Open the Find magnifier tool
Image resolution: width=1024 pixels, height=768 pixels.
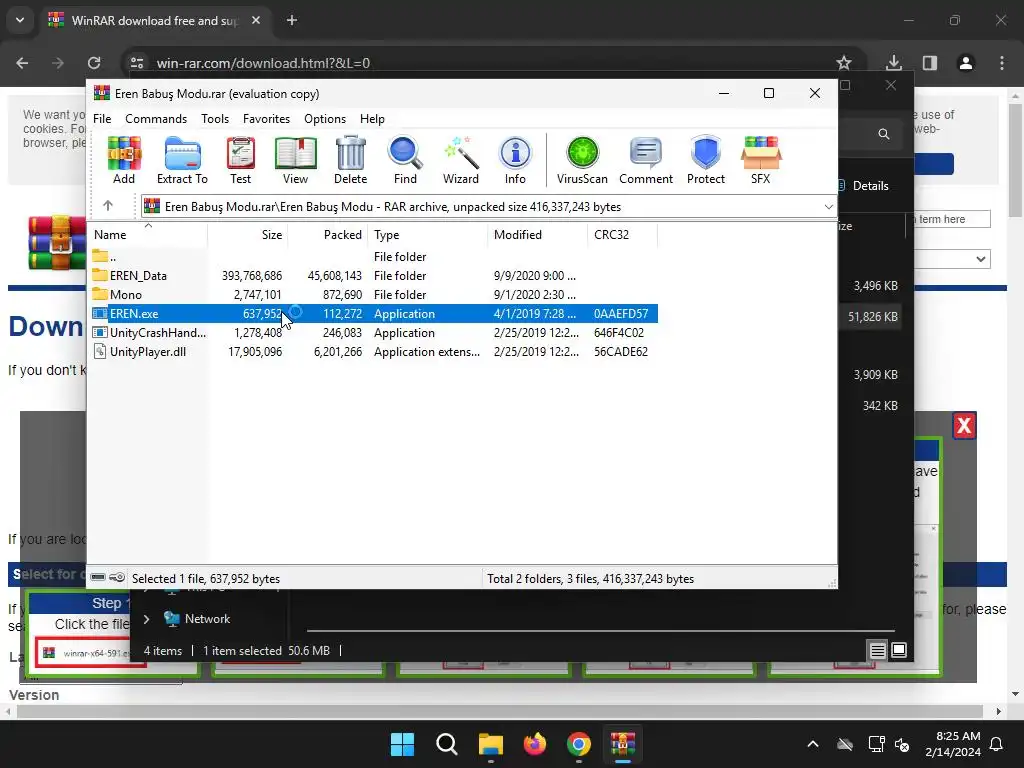(x=405, y=160)
